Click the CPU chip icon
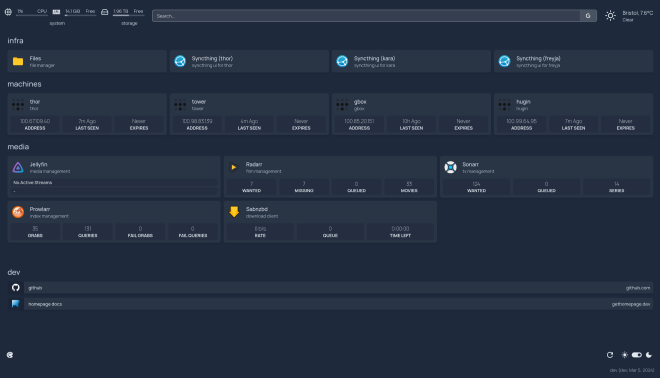Screen dimensions: 660x378 click(8, 12)
